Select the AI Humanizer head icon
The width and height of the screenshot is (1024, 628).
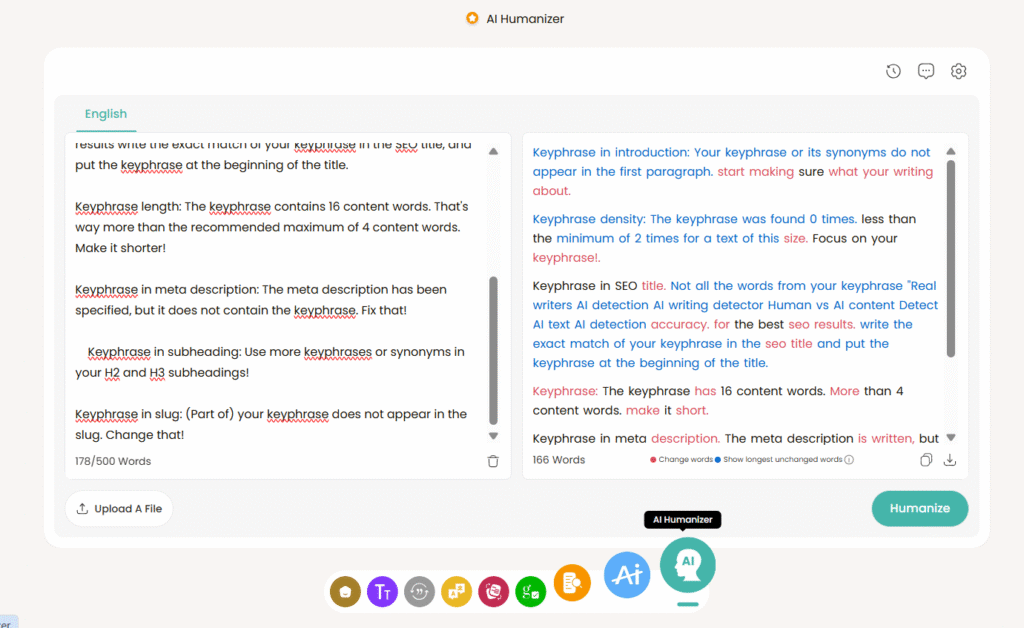click(x=687, y=564)
